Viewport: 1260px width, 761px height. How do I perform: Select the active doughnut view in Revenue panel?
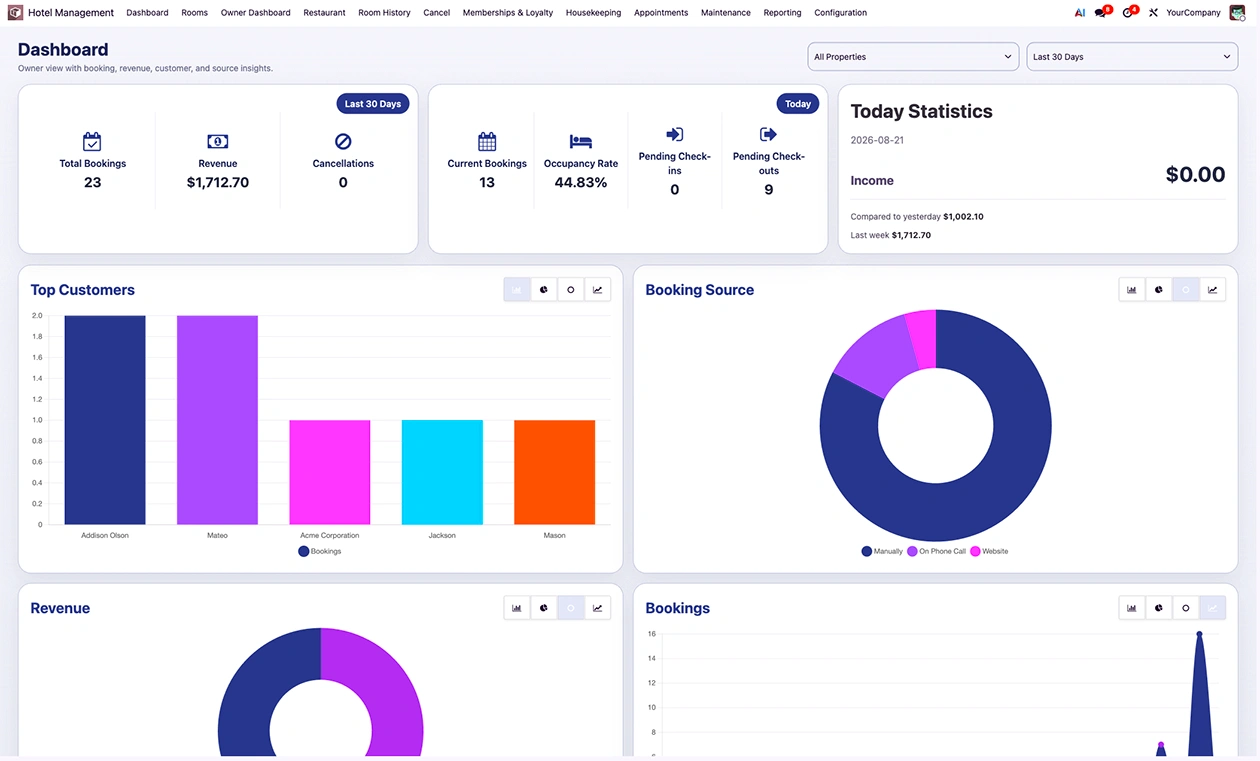571,608
